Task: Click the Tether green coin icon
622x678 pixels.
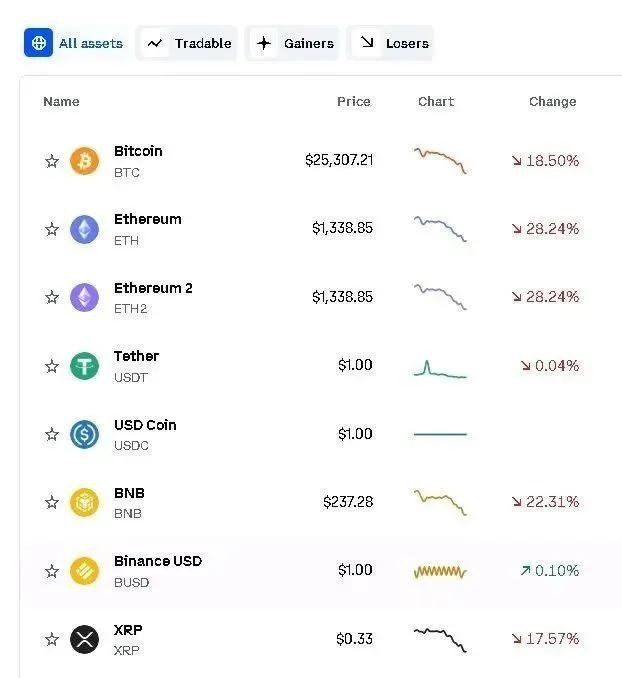Action: tap(84, 366)
